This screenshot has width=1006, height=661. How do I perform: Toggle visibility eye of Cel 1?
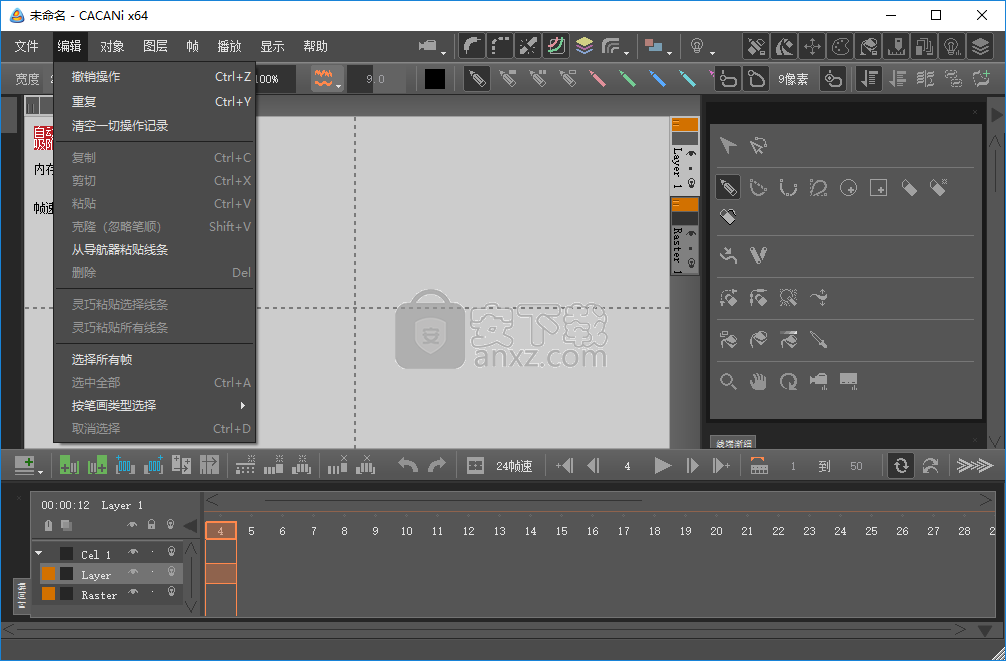pos(133,552)
